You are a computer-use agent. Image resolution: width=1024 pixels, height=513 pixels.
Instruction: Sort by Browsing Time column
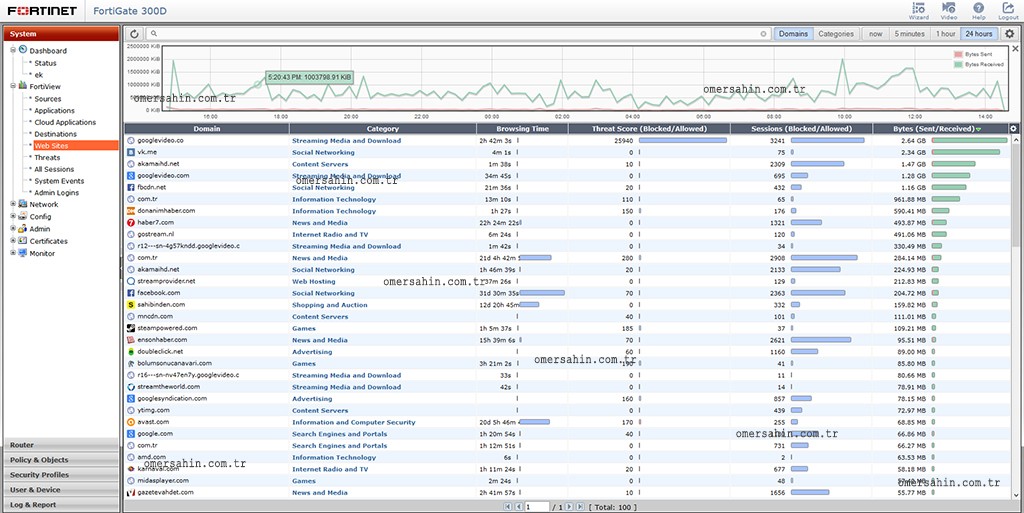pyautogui.click(x=522, y=129)
